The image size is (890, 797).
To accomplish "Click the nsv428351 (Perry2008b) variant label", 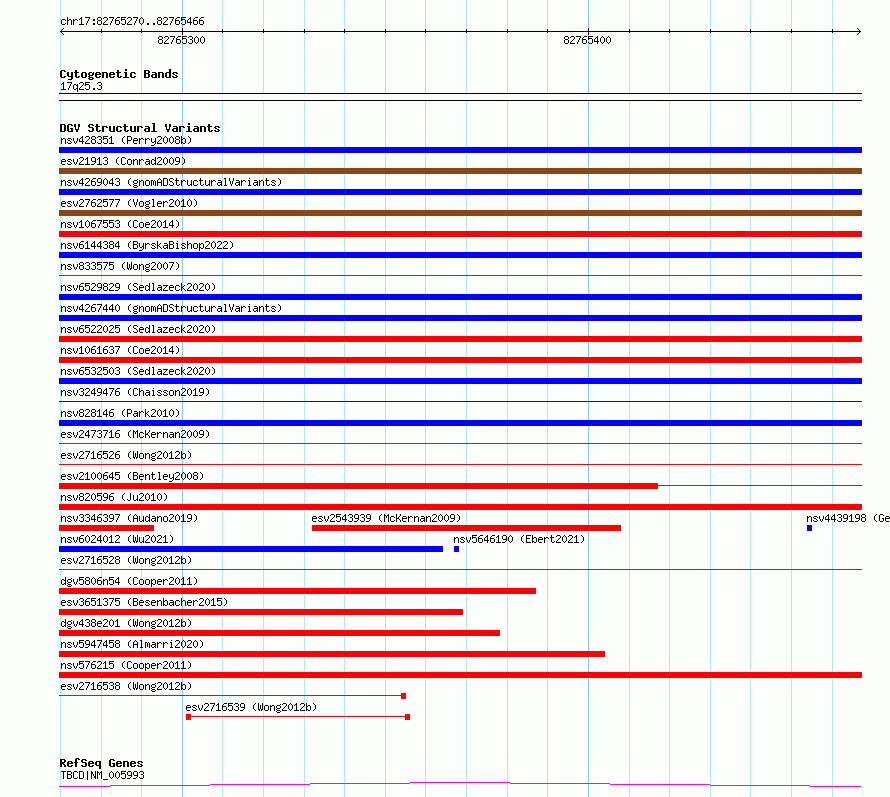I will point(126,140).
